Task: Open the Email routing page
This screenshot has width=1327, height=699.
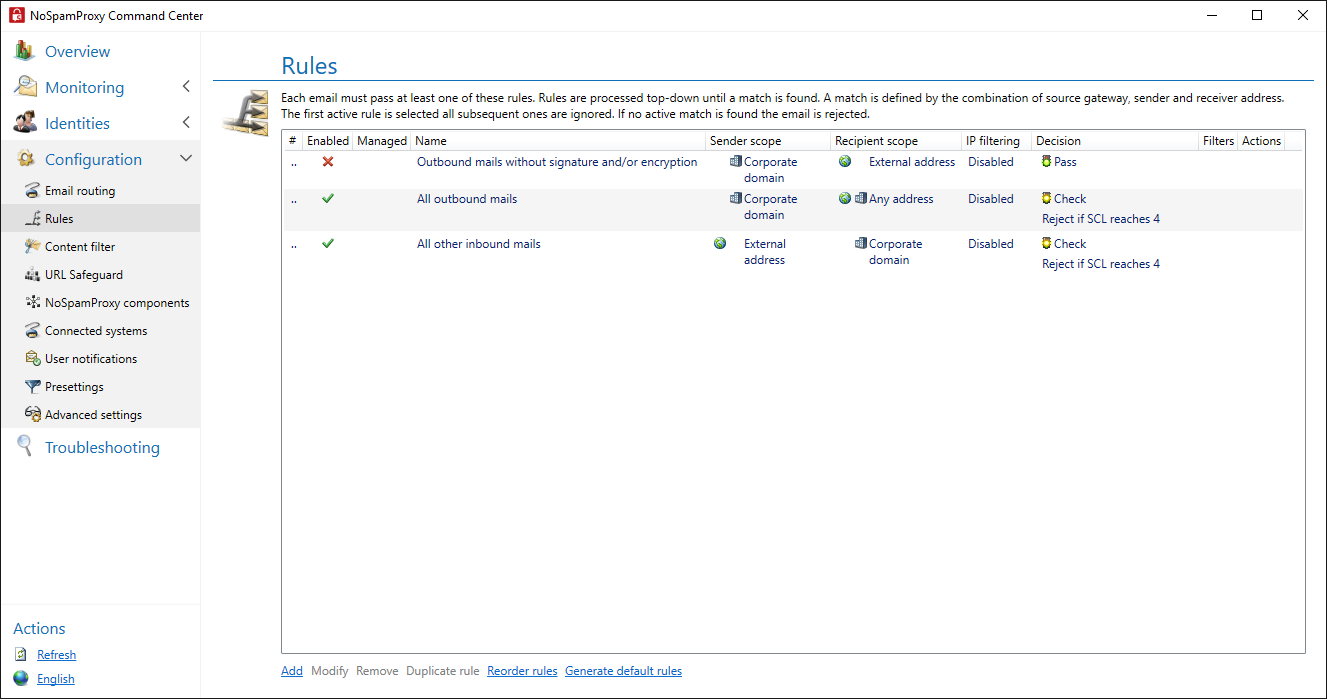Action: (x=80, y=190)
